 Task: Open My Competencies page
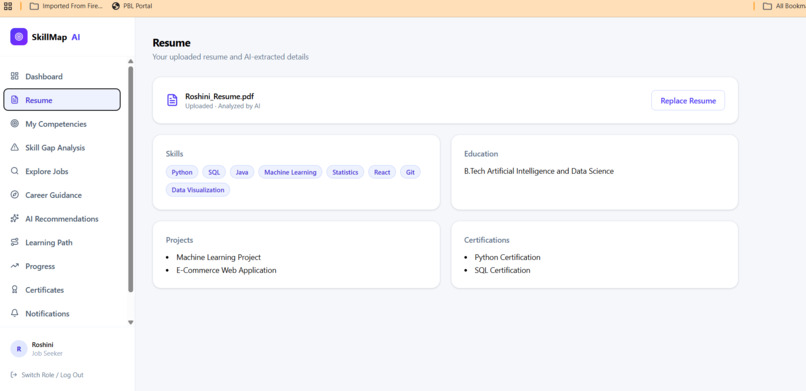[62, 124]
